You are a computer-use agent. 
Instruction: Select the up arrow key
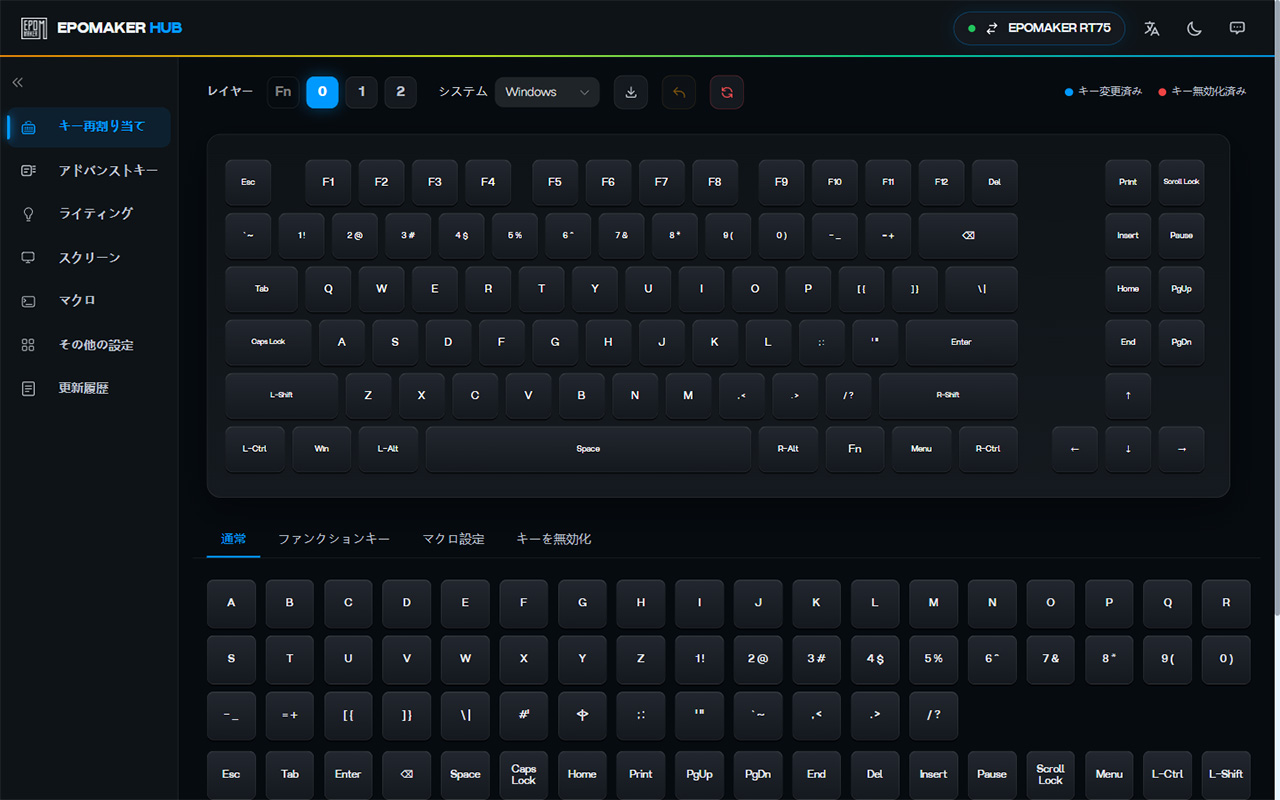(x=1128, y=395)
